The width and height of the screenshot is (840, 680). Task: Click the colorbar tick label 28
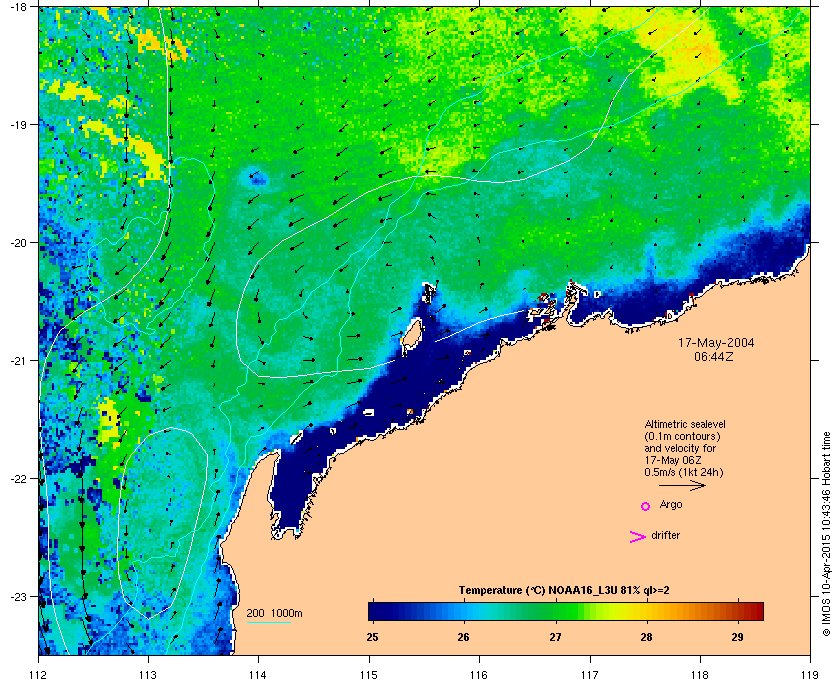(x=647, y=637)
